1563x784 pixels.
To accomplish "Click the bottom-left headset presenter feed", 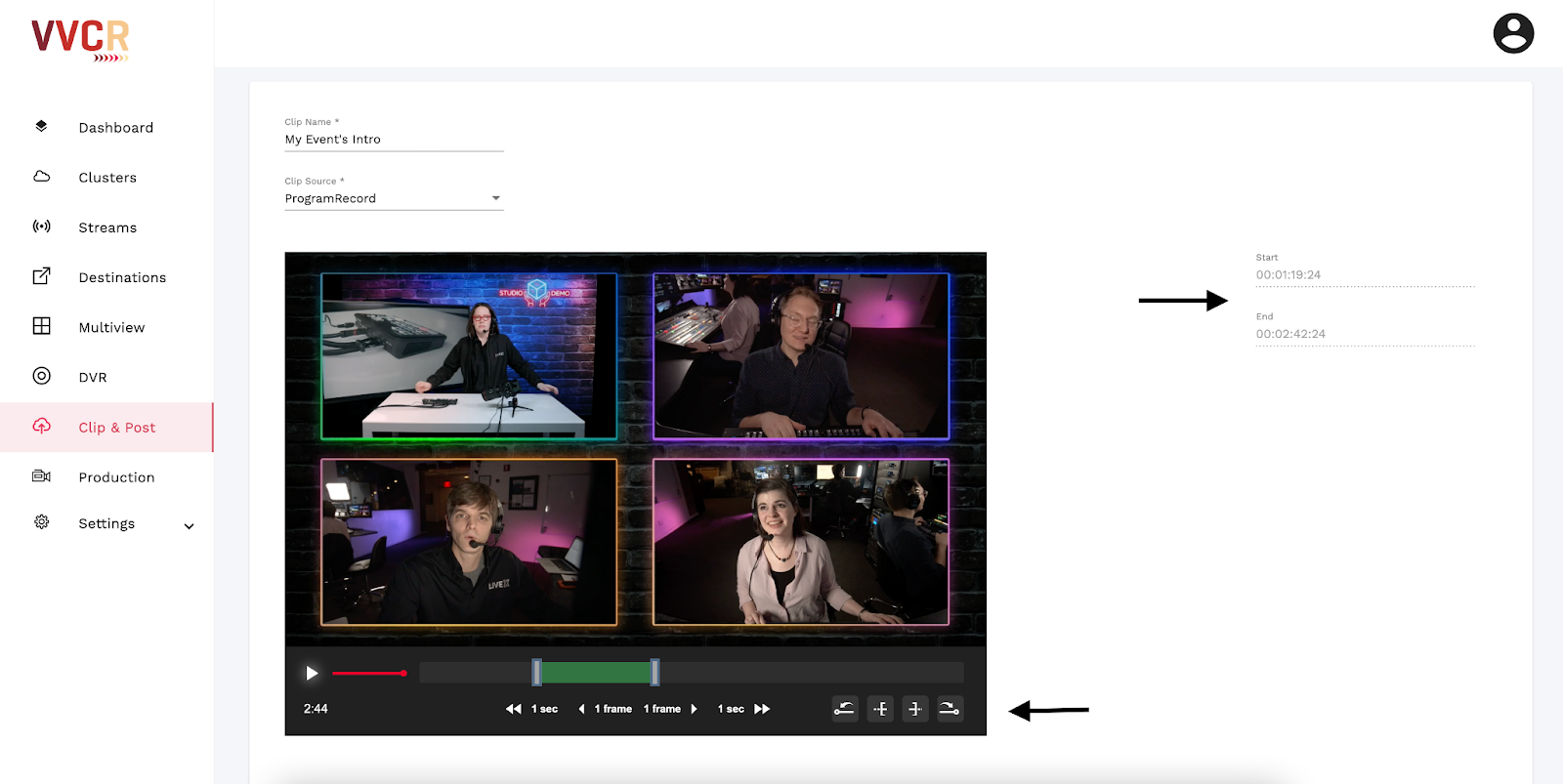I will click(469, 542).
